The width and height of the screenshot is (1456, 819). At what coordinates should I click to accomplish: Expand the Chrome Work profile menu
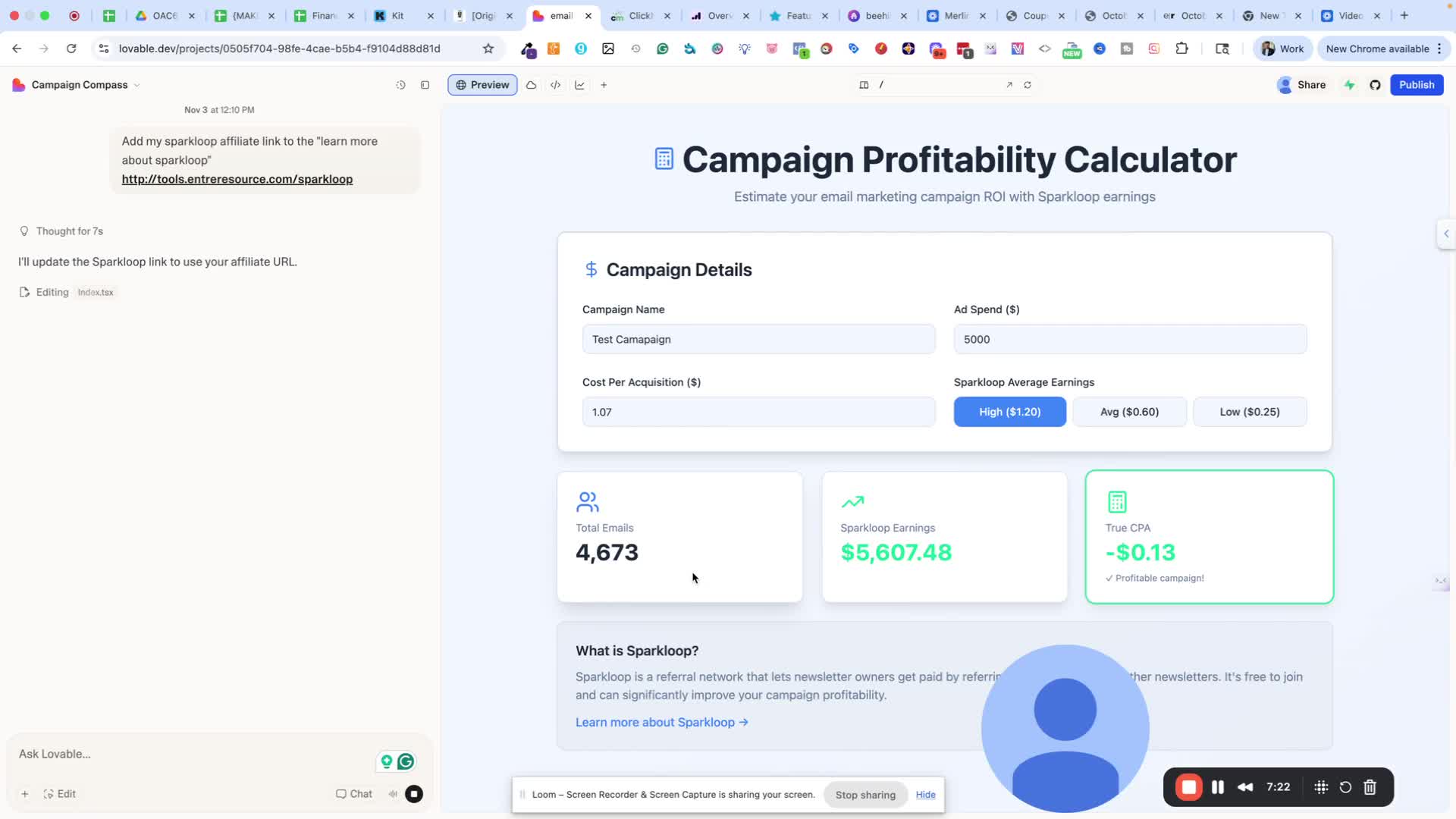click(1282, 49)
